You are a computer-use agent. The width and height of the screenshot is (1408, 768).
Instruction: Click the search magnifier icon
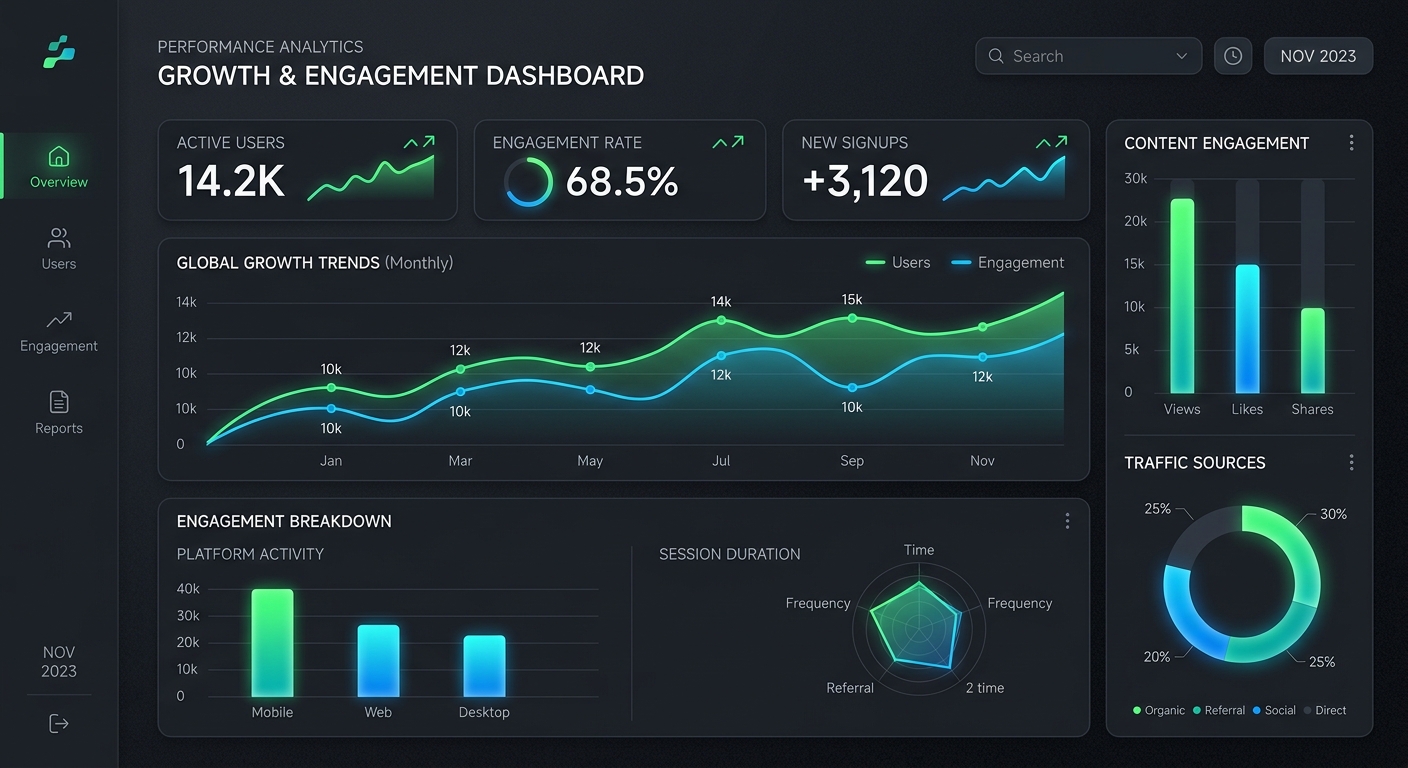click(x=996, y=55)
